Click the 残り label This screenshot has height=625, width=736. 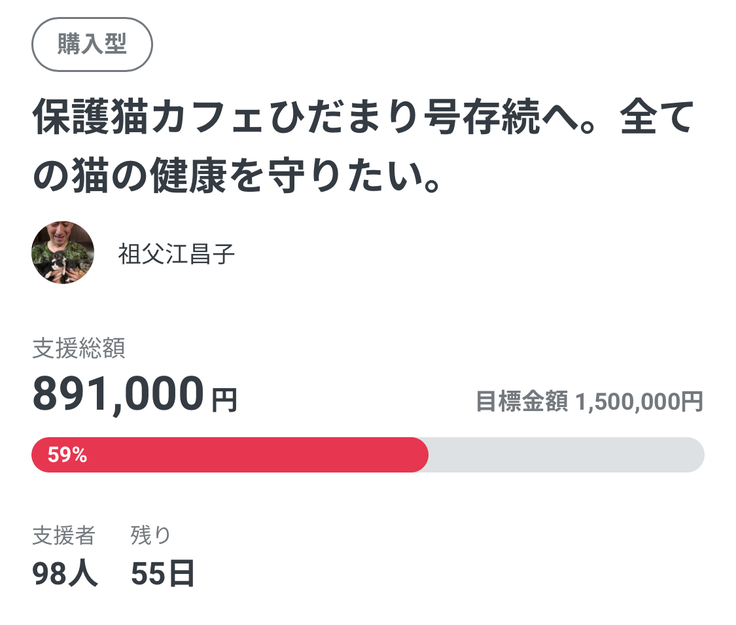tap(151, 534)
